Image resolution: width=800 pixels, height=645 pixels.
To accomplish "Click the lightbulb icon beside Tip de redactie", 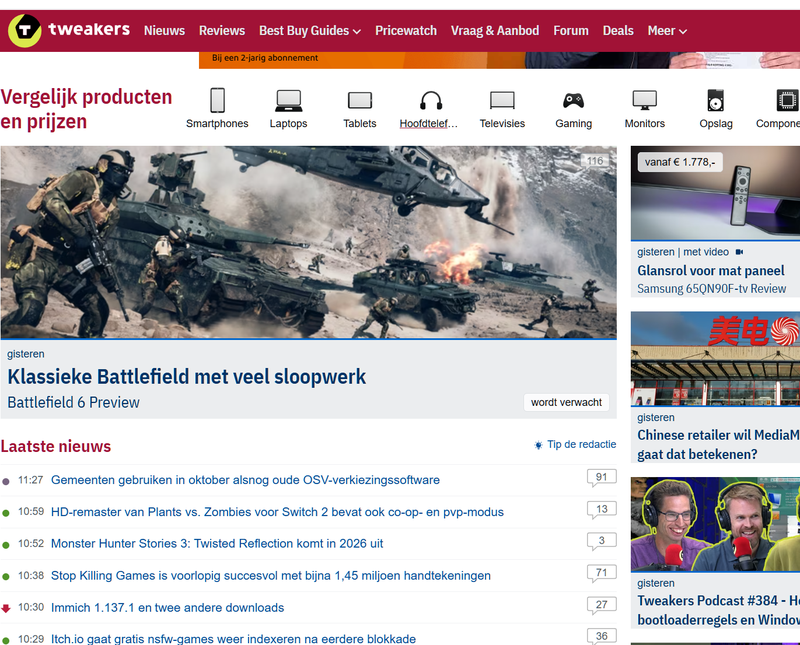I will [538, 445].
